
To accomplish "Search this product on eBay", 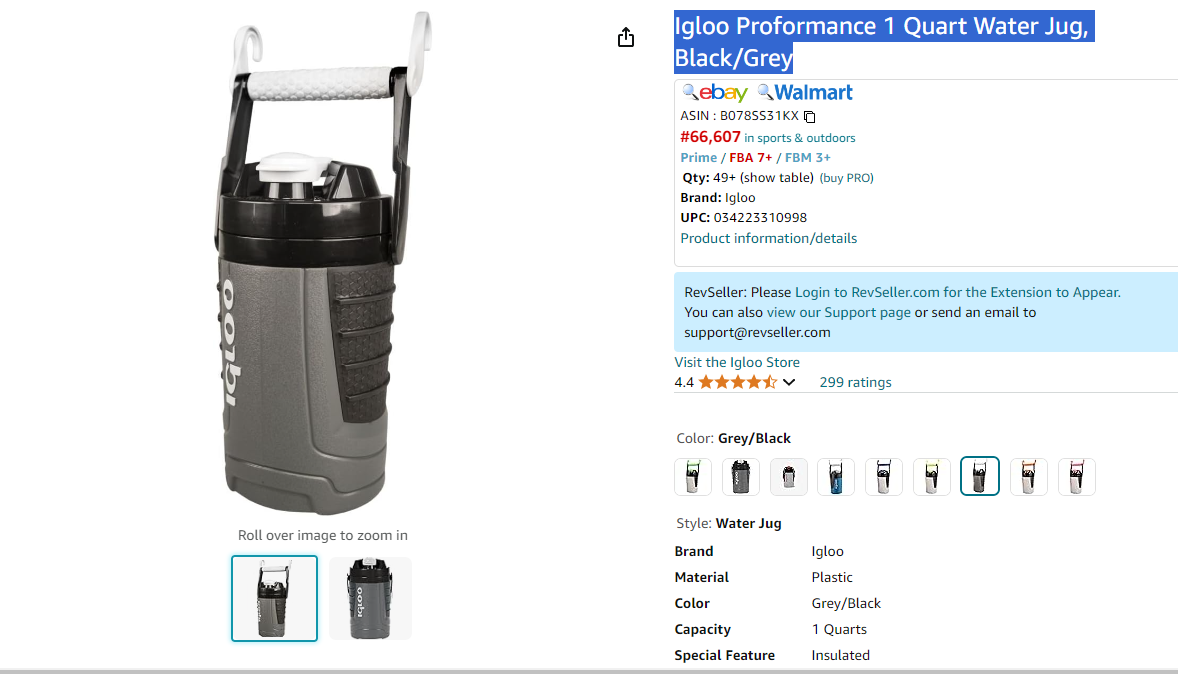I will [715, 92].
